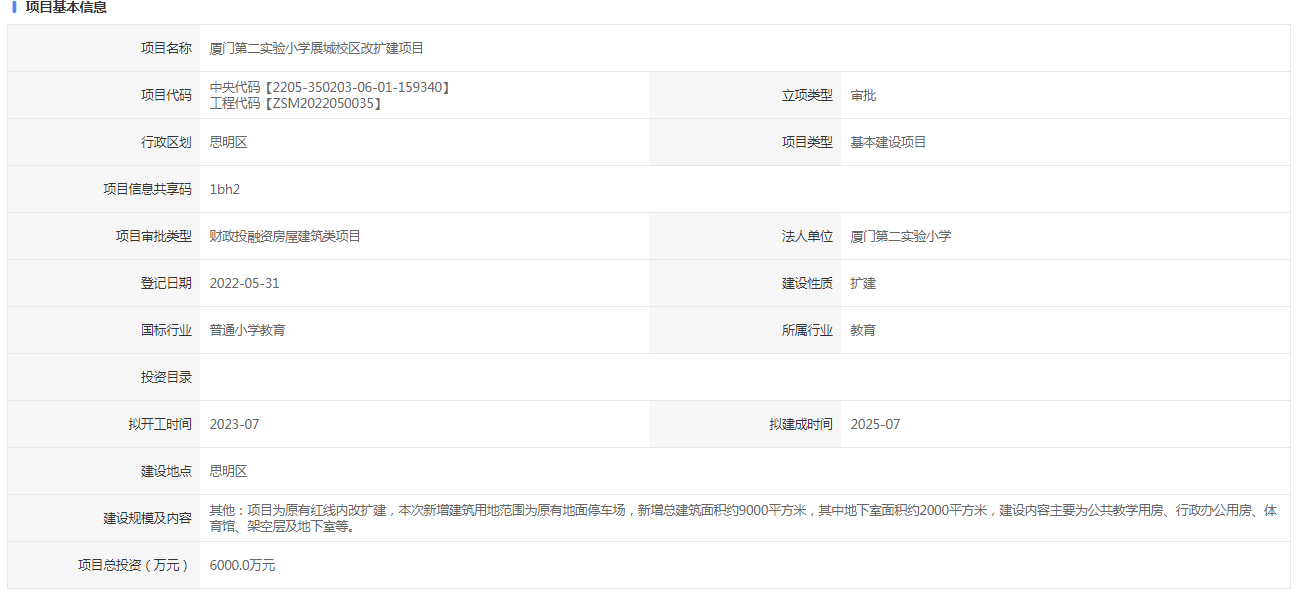Click 思明区 in the 行政区划 row

228,142
